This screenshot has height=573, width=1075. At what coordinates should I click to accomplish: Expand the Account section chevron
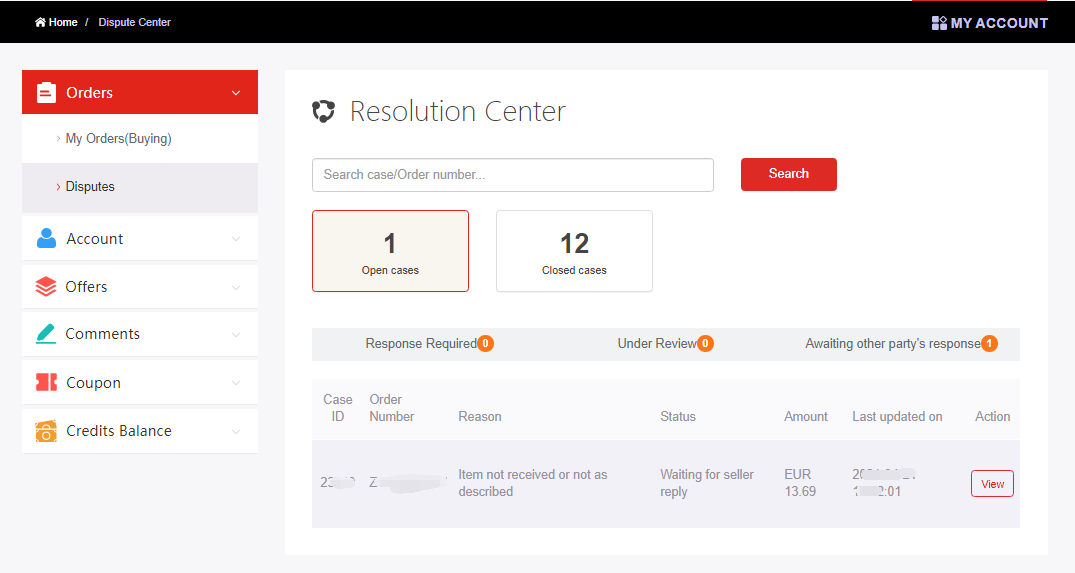(236, 239)
